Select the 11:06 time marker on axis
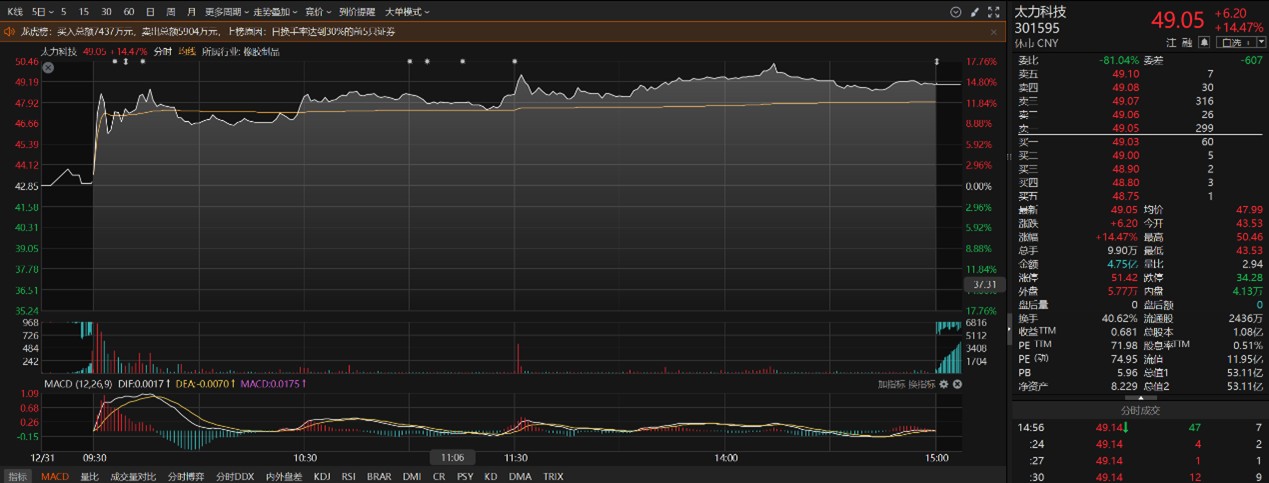The width and height of the screenshot is (1269, 483). click(x=452, y=457)
